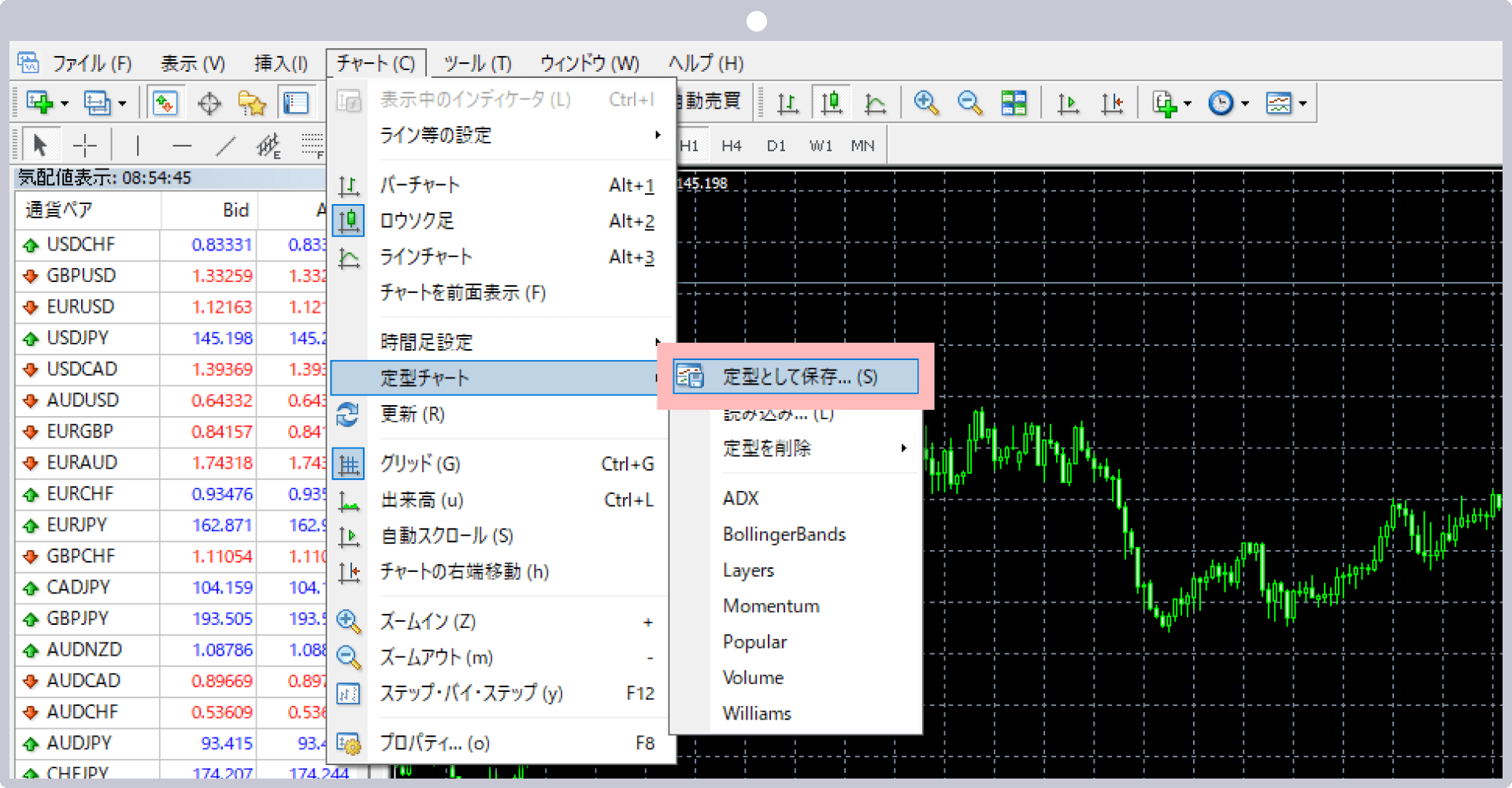Screen dimensions: 1512x788
Task: Click the new chart icon
Action: point(39,102)
